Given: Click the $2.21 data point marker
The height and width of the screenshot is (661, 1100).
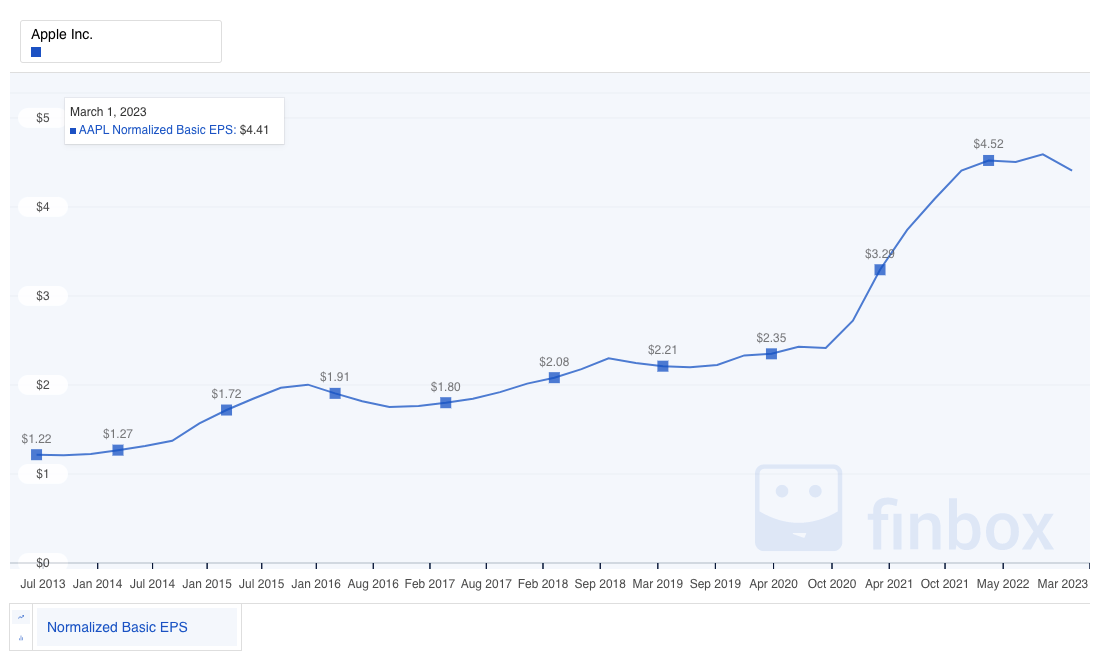Looking at the screenshot, I should pos(662,366).
